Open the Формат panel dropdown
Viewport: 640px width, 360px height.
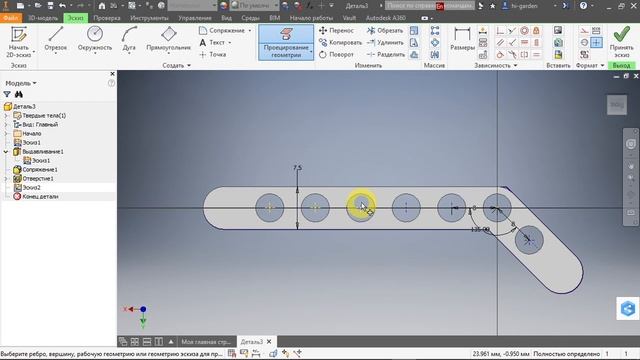(590, 65)
